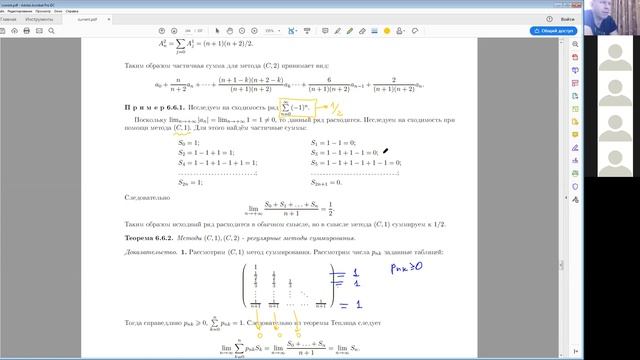Open the pink Edit PDF tool
The image size is (640, 360).
(x=575, y=83)
